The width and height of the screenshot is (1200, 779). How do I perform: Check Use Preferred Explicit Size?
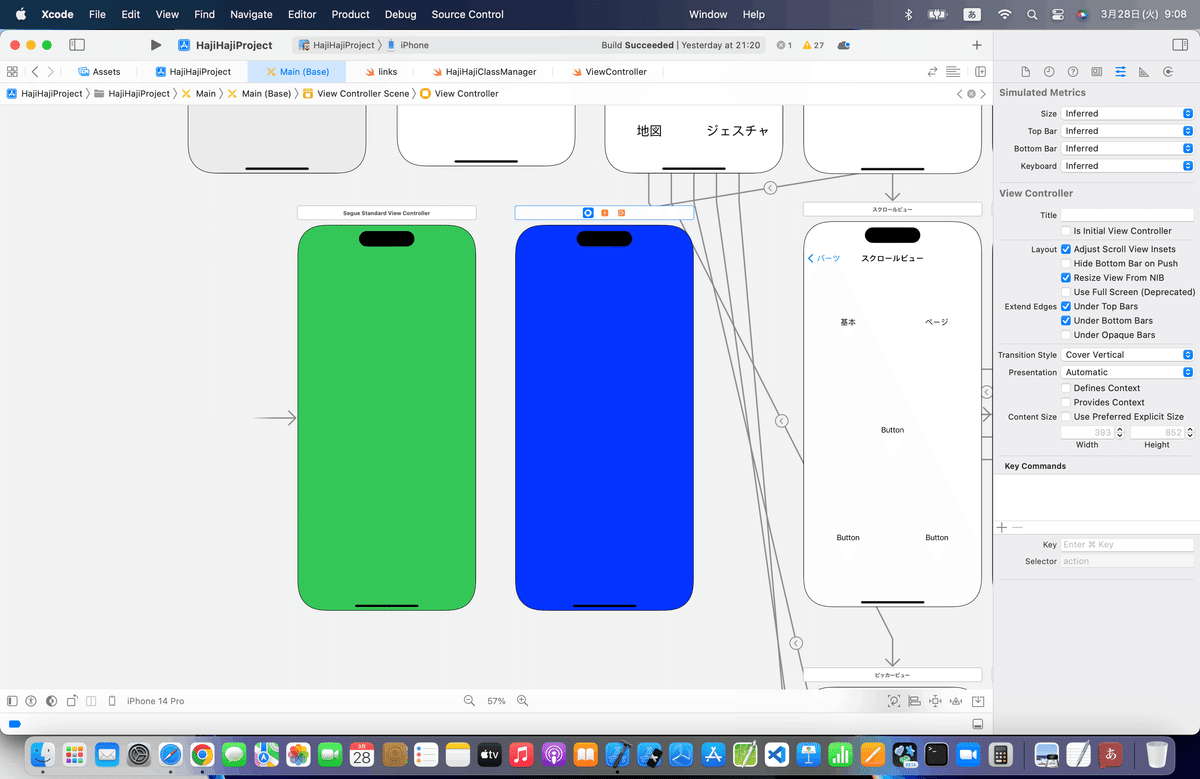1066,417
